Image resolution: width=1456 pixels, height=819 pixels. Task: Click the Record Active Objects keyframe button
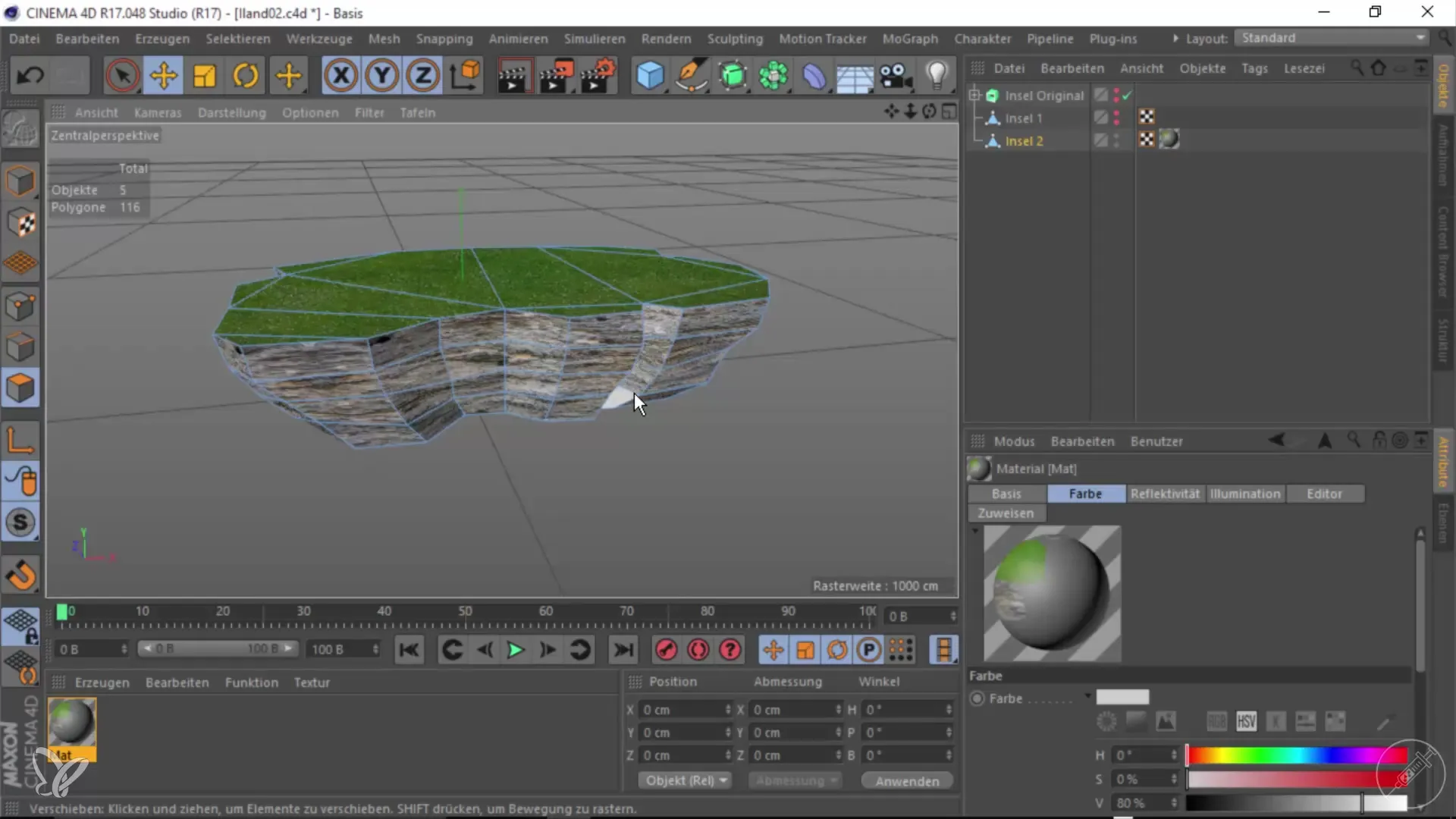pos(666,650)
